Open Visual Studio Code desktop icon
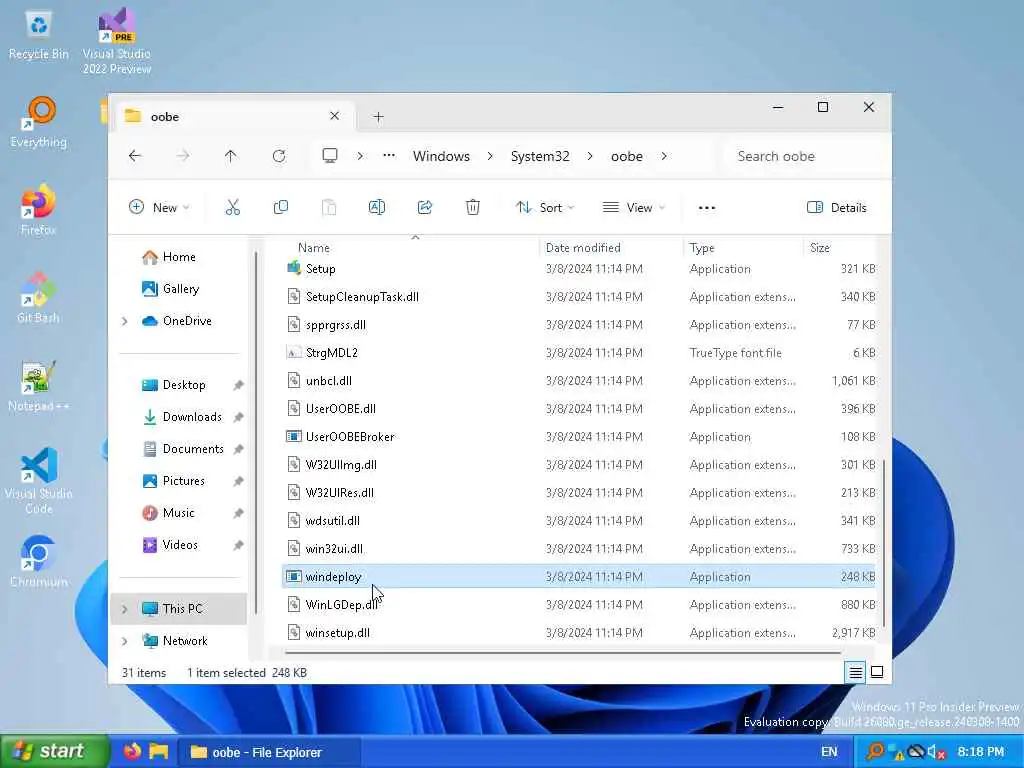 [x=39, y=481]
